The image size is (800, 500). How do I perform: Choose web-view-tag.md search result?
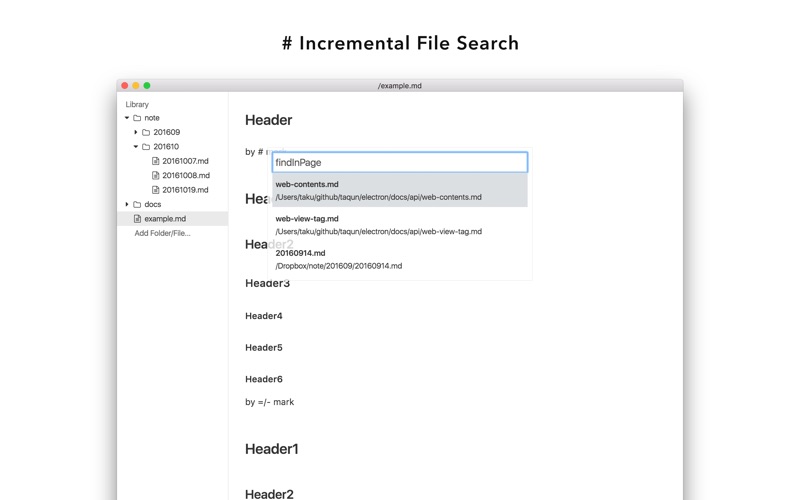(x=400, y=224)
